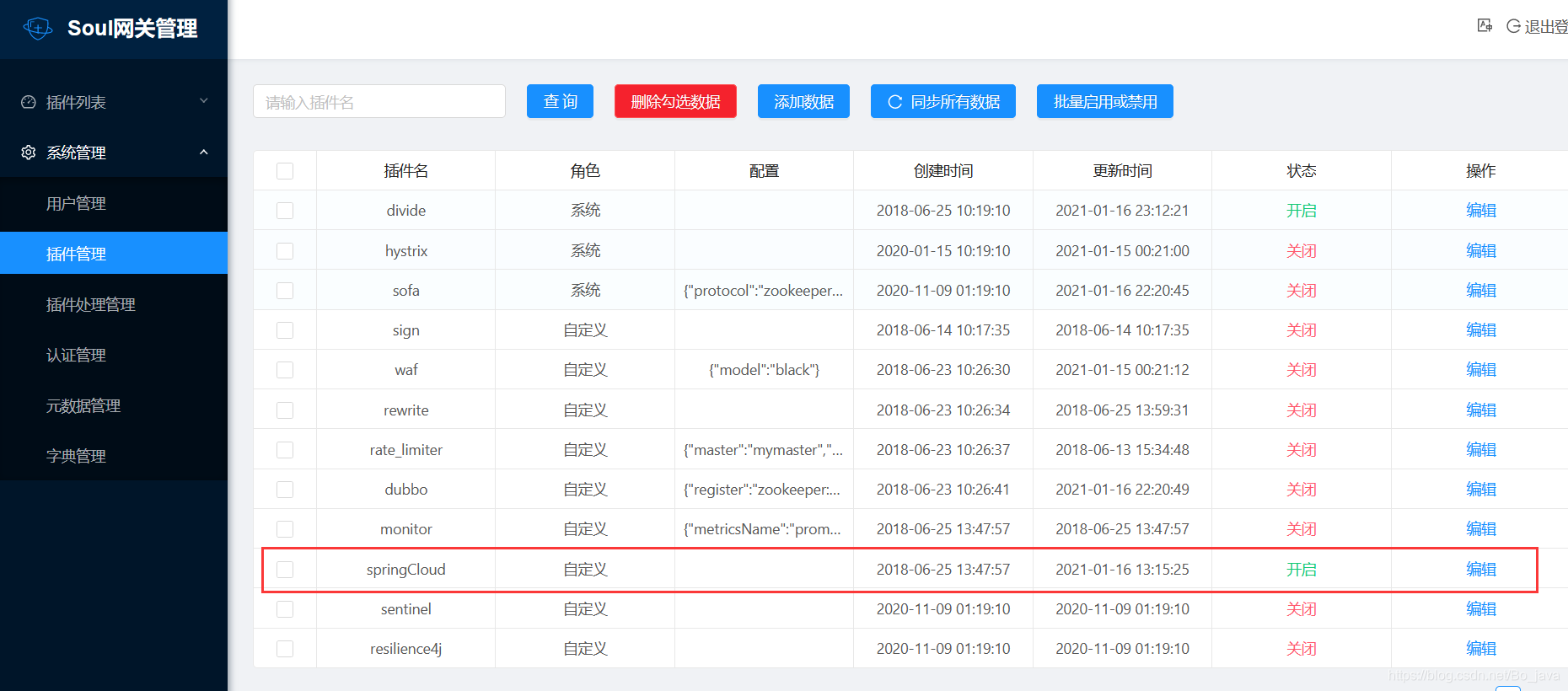Click the language switch icon in header
1568x691 pixels.
click(x=1485, y=26)
